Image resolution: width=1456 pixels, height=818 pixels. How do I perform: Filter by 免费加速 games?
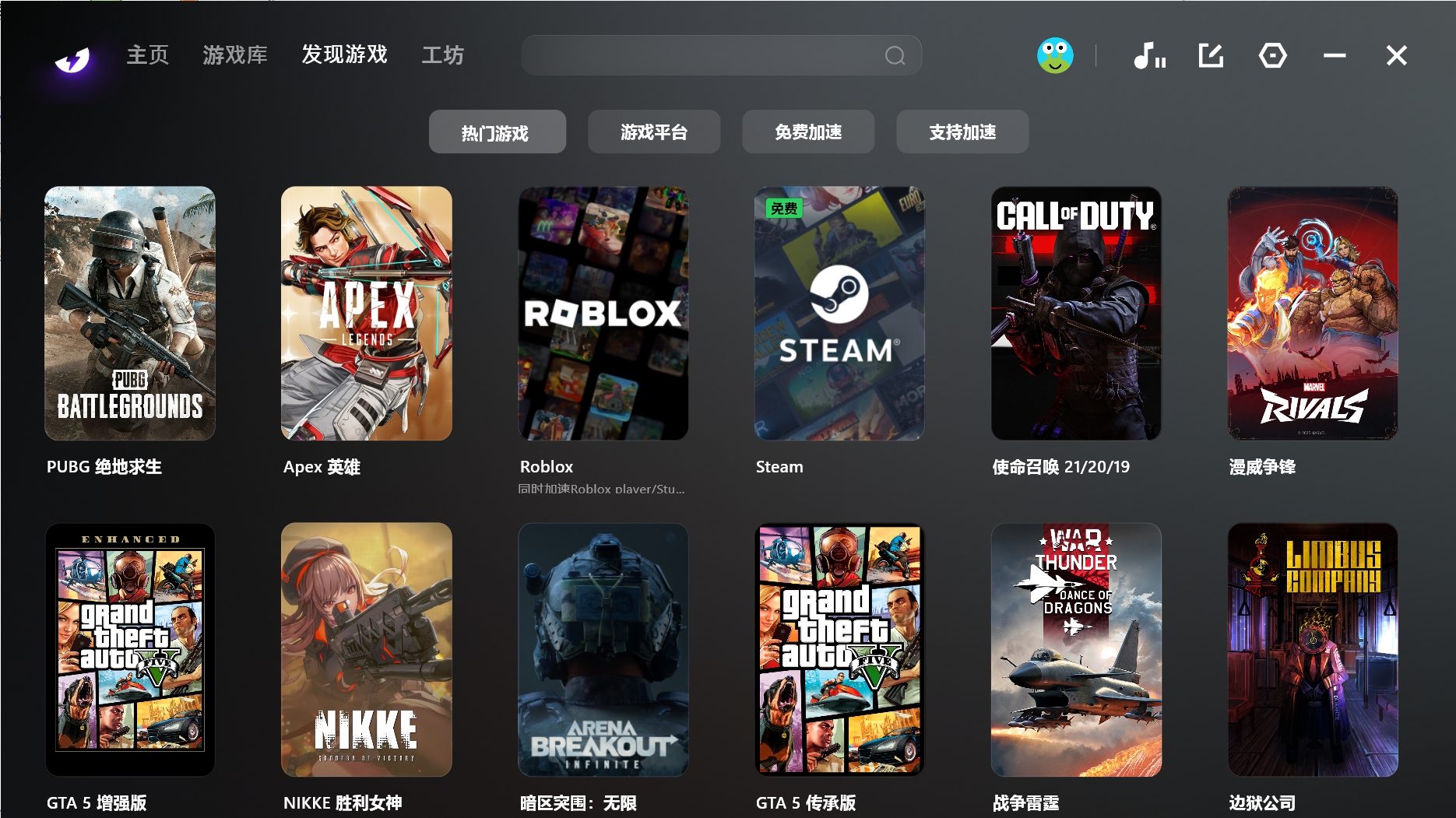pos(808,132)
